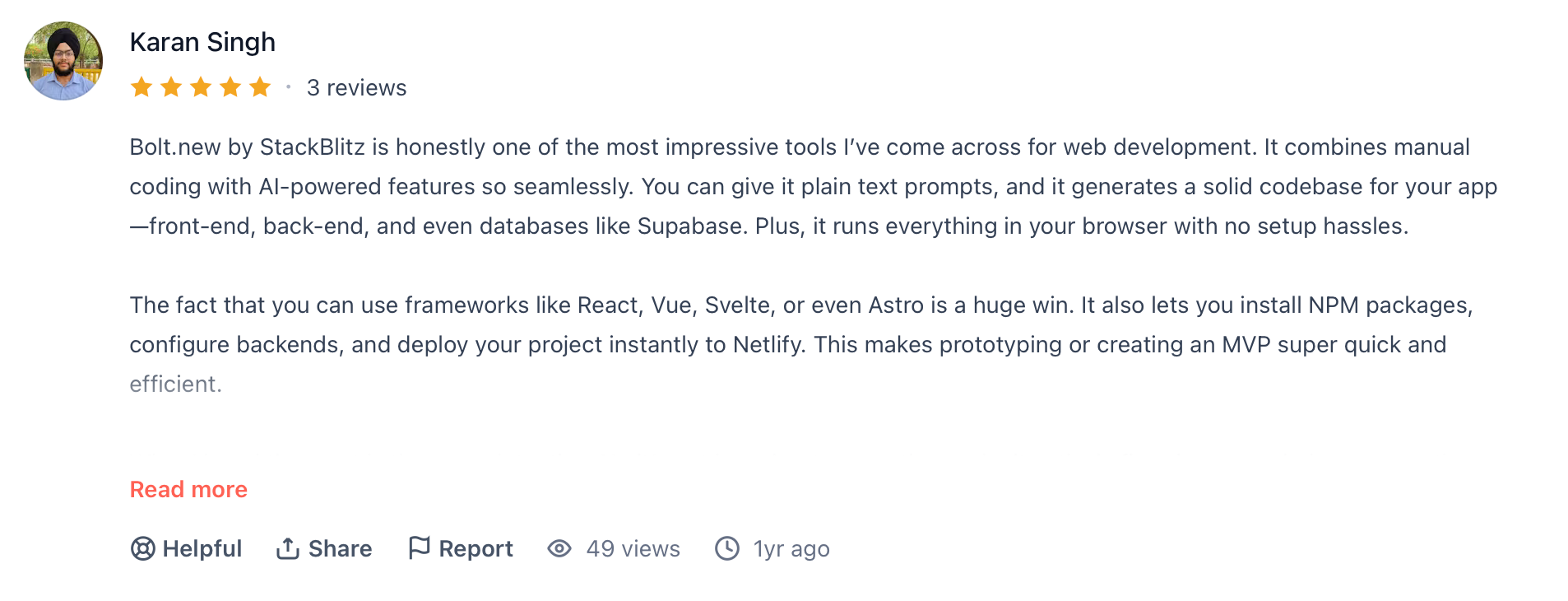The height and width of the screenshot is (601, 1568).
Task: Expand the review with Read more
Action: [x=188, y=490]
